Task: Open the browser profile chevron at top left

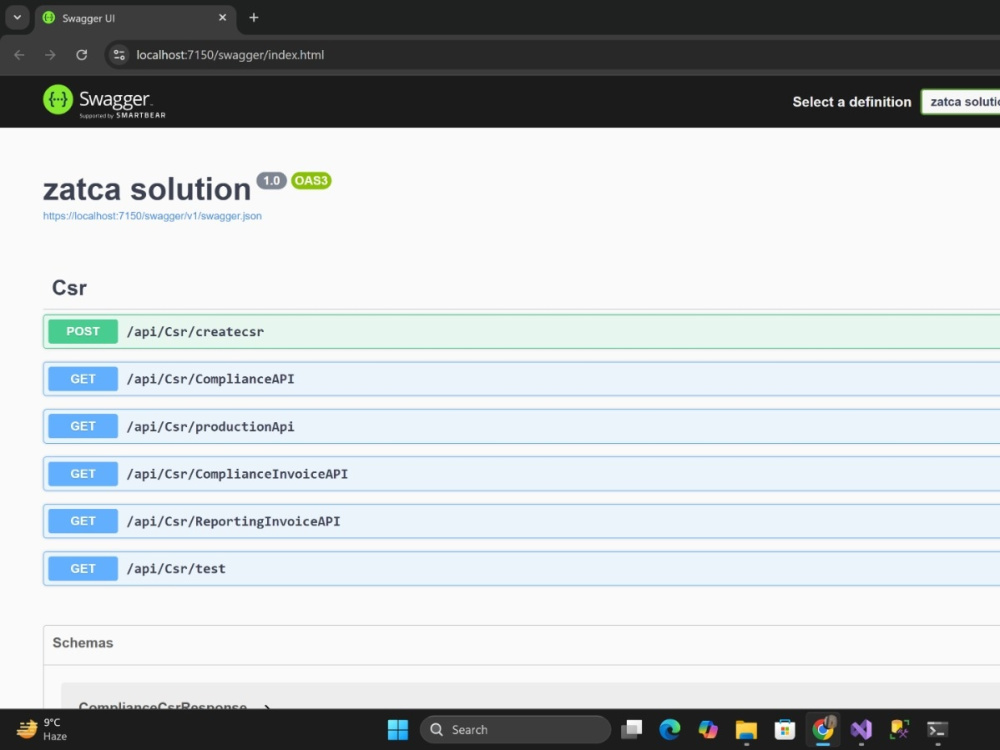Action: click(x=16, y=17)
